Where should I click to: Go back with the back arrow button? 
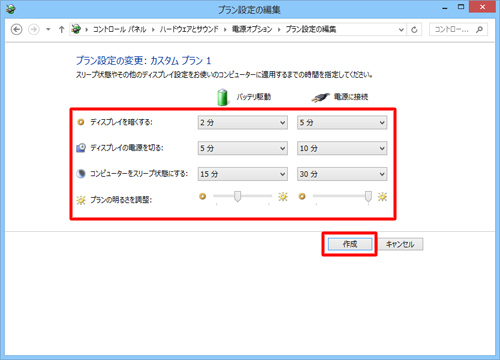[x=16, y=29]
